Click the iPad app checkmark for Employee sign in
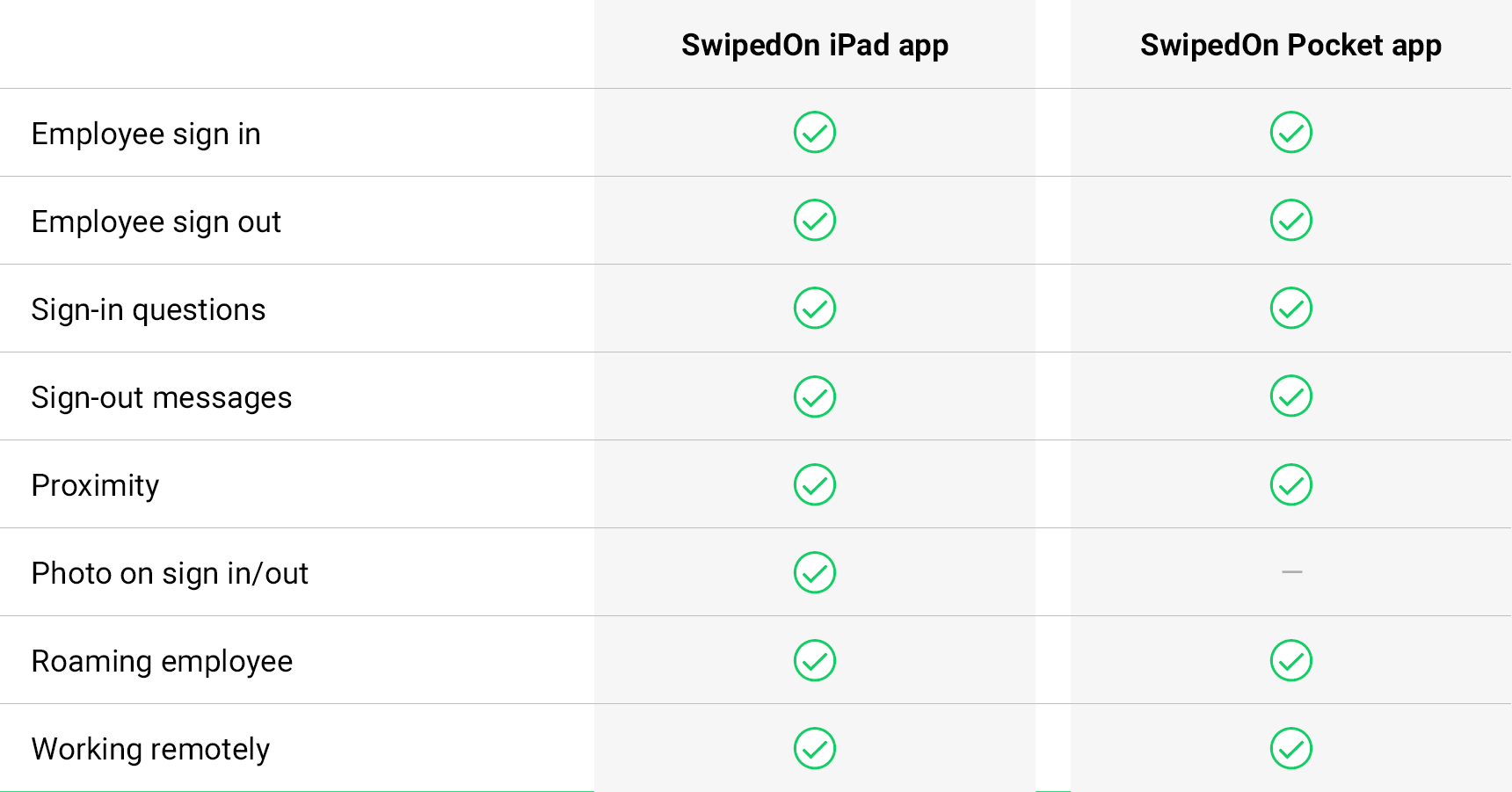The width and height of the screenshot is (1512, 792). point(815,133)
